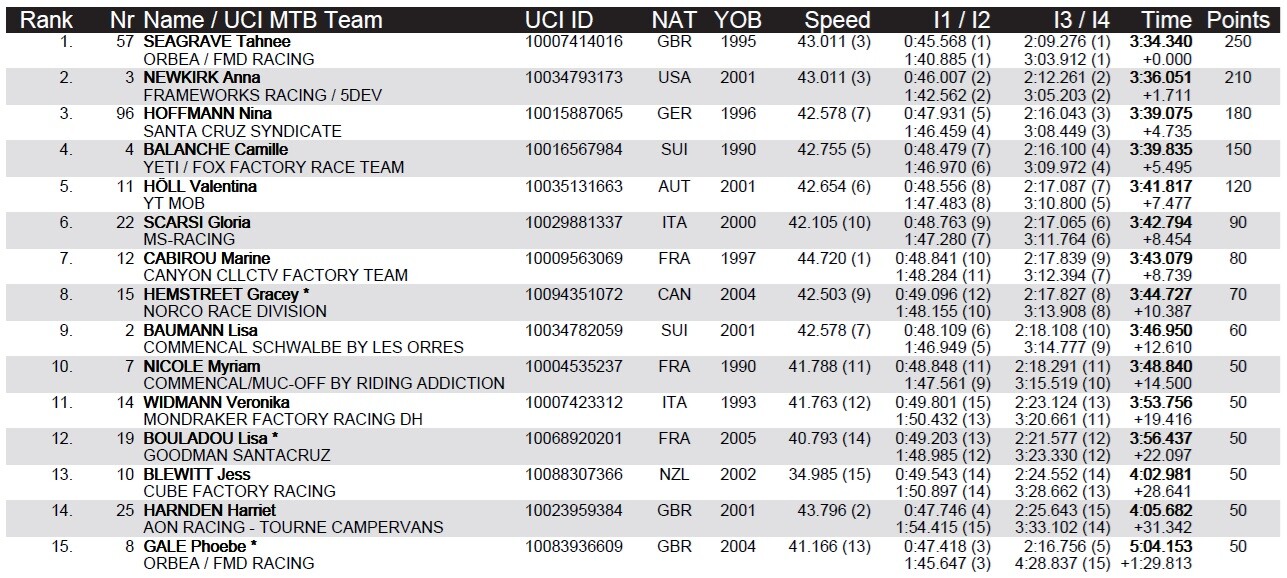The image size is (1287, 578).
Task: Click the UCI ID column header
Action: 559,20
